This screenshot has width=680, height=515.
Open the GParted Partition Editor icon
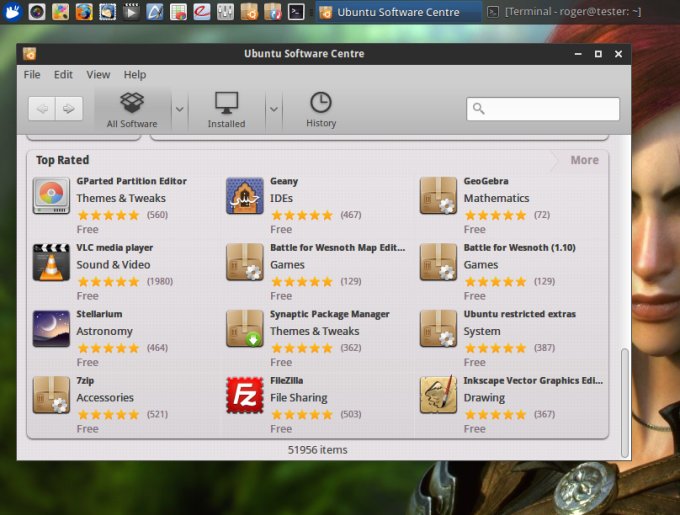51,196
